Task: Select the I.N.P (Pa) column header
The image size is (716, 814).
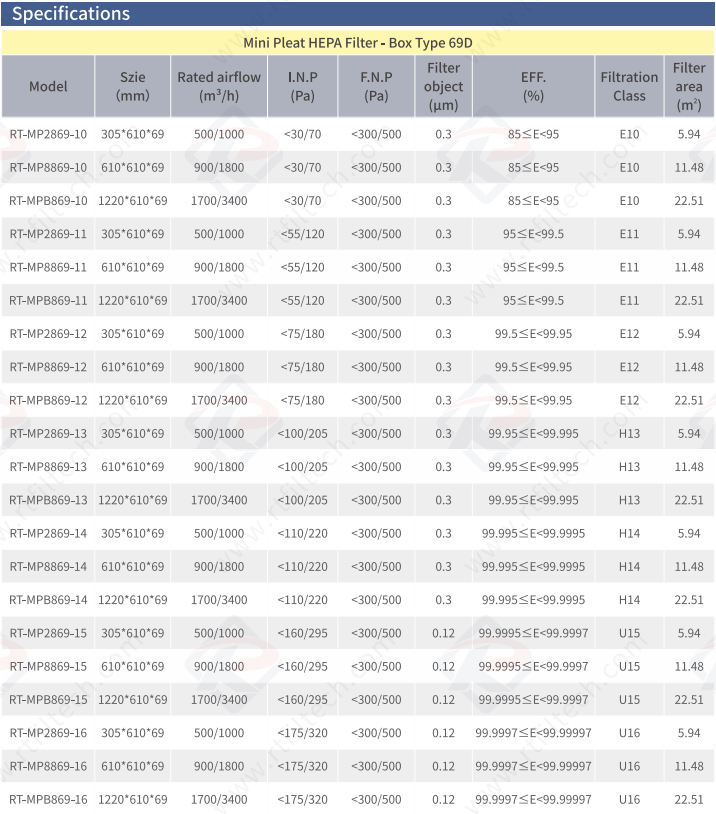Action: (302, 86)
